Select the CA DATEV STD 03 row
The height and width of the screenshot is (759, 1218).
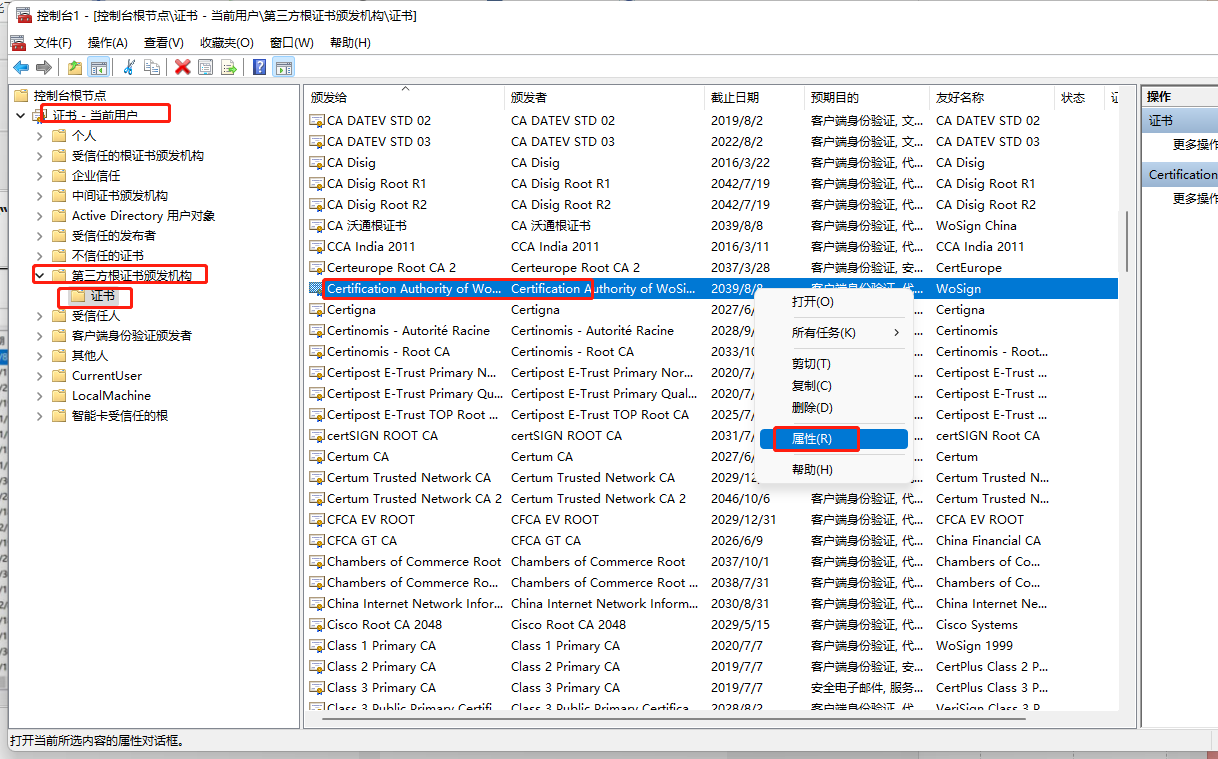[x=713, y=141]
